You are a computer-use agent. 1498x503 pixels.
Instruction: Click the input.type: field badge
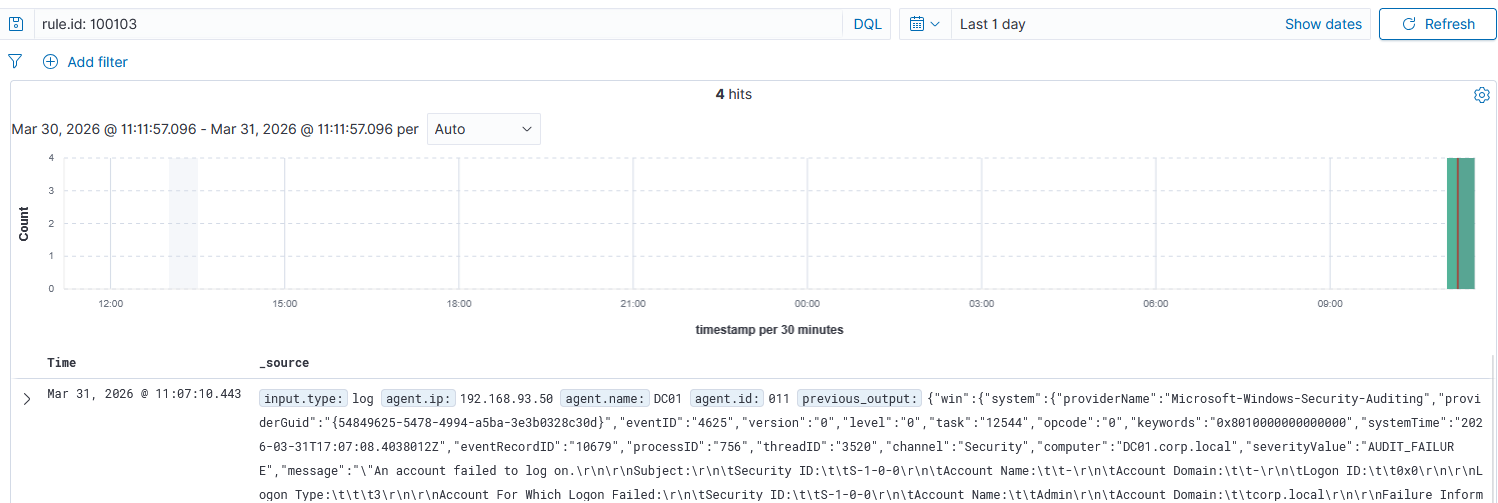tap(303, 398)
